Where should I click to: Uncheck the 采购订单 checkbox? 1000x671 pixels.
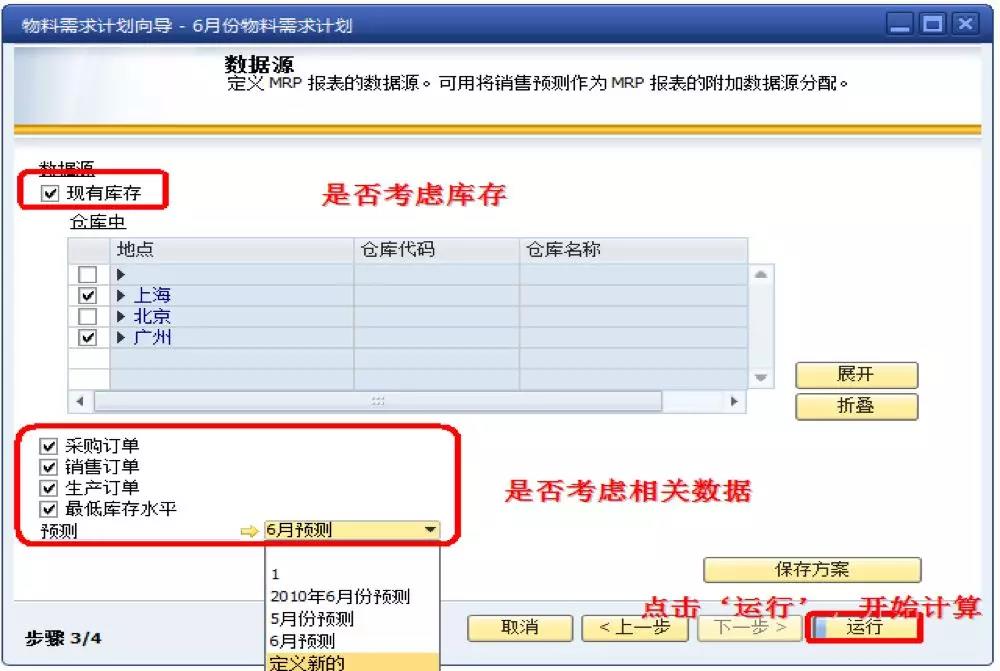pyautogui.click(x=49, y=447)
